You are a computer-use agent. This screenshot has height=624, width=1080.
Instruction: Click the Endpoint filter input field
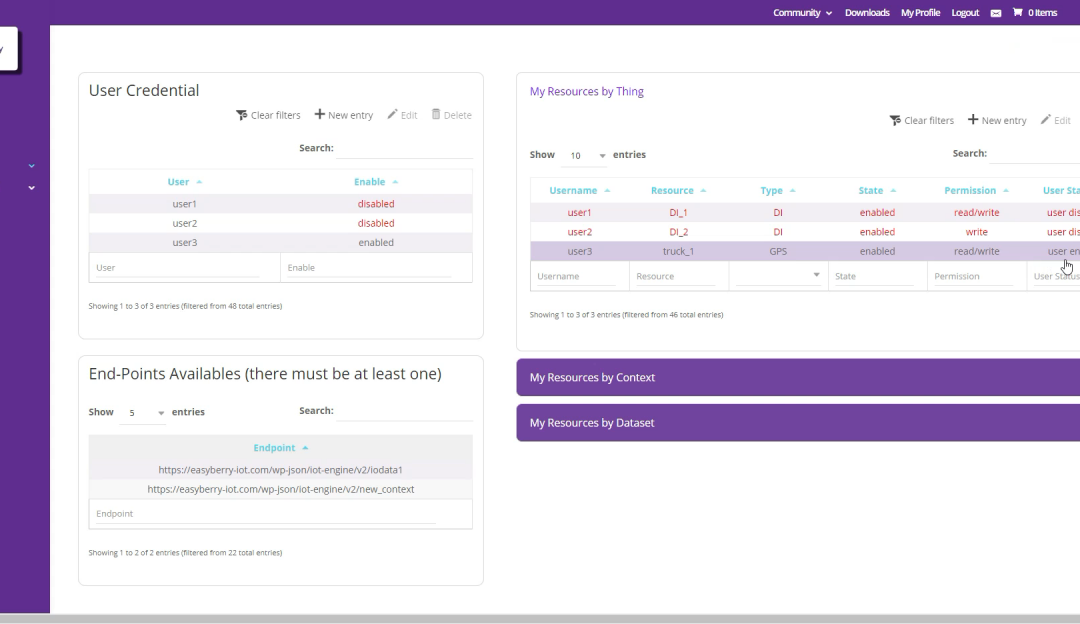click(x=265, y=514)
